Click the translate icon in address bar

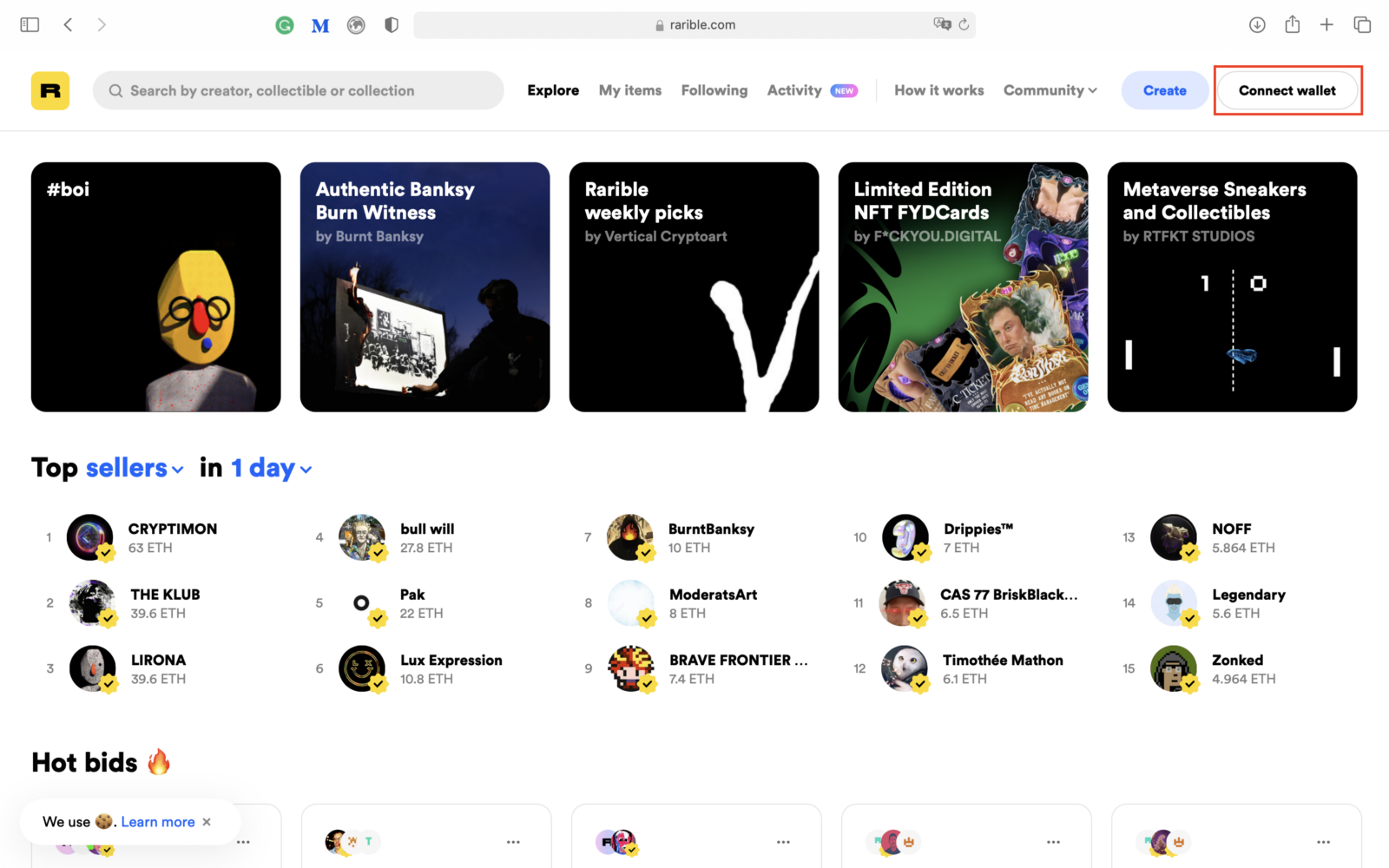point(942,24)
